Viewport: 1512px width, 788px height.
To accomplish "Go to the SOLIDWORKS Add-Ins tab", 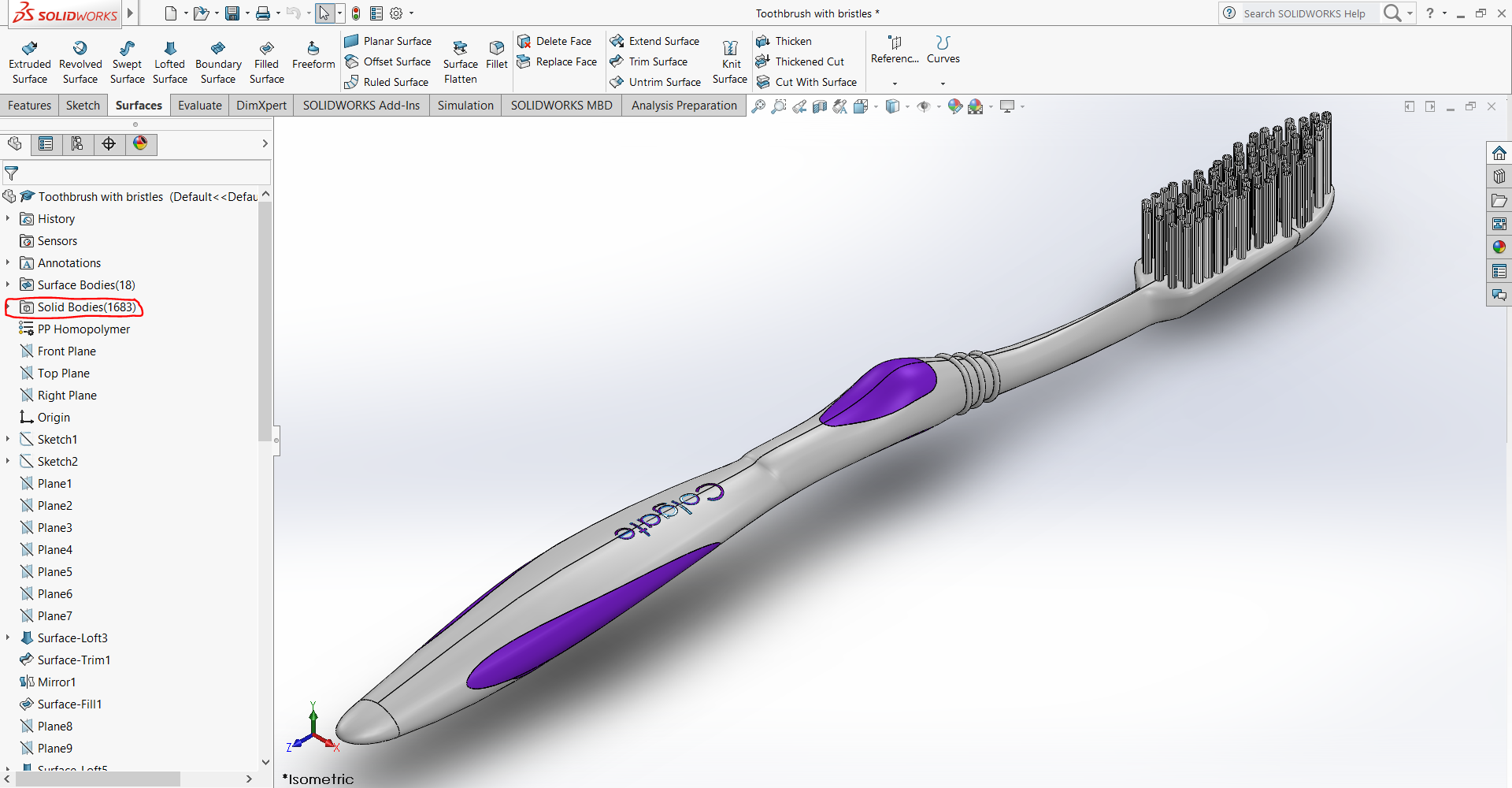I will click(361, 106).
